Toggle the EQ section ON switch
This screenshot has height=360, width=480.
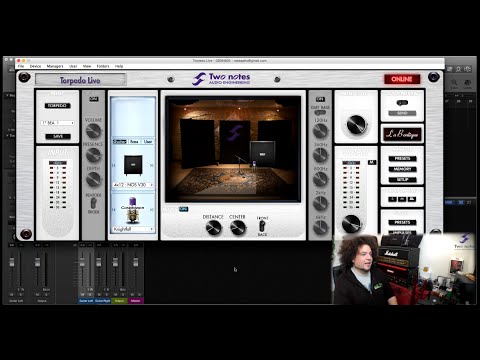click(x=320, y=99)
